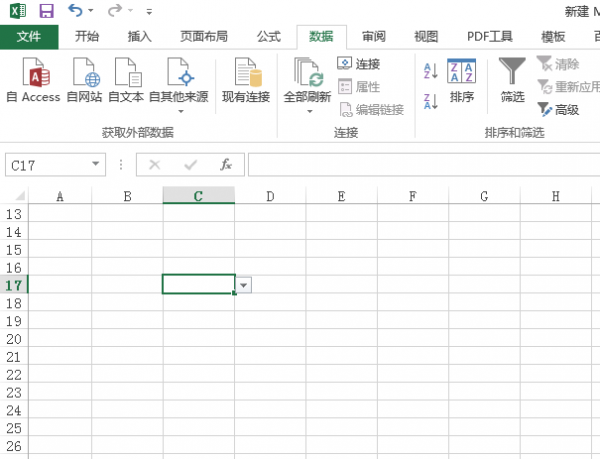Open the C17 cell validation dropdown arrow
This screenshot has width=600, height=459.
point(243,285)
